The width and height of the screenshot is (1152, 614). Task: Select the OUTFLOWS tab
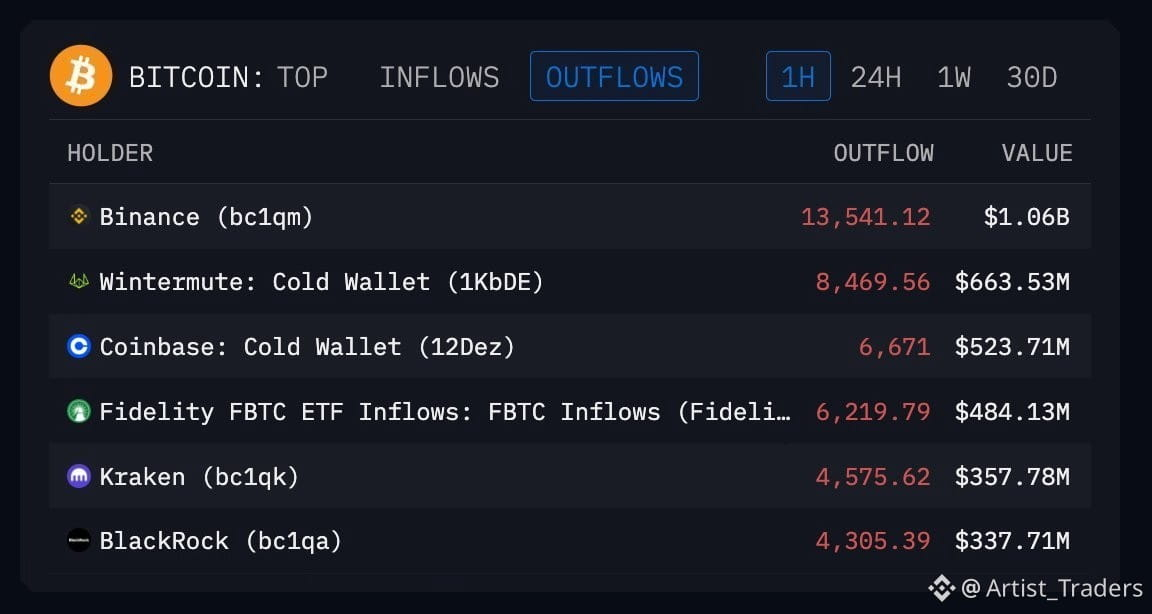614,76
